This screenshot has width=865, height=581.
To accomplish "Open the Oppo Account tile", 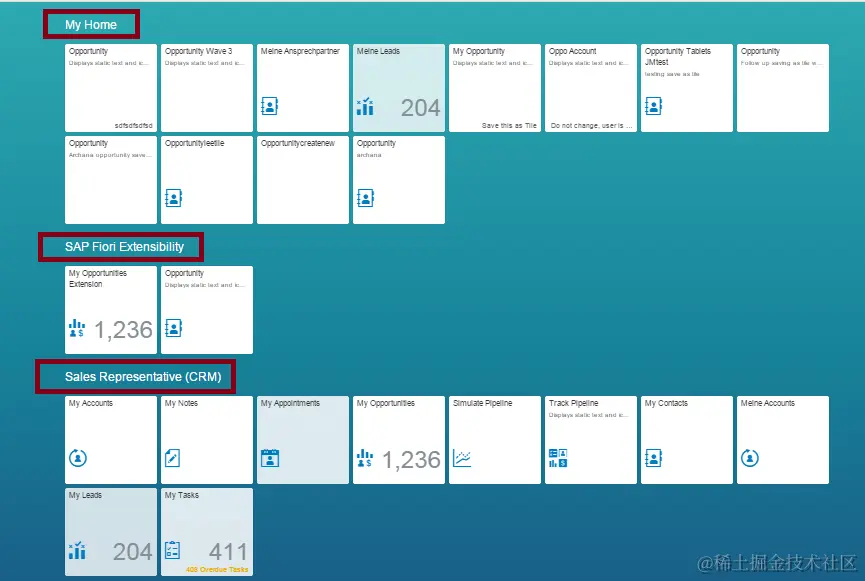I will tap(591, 88).
